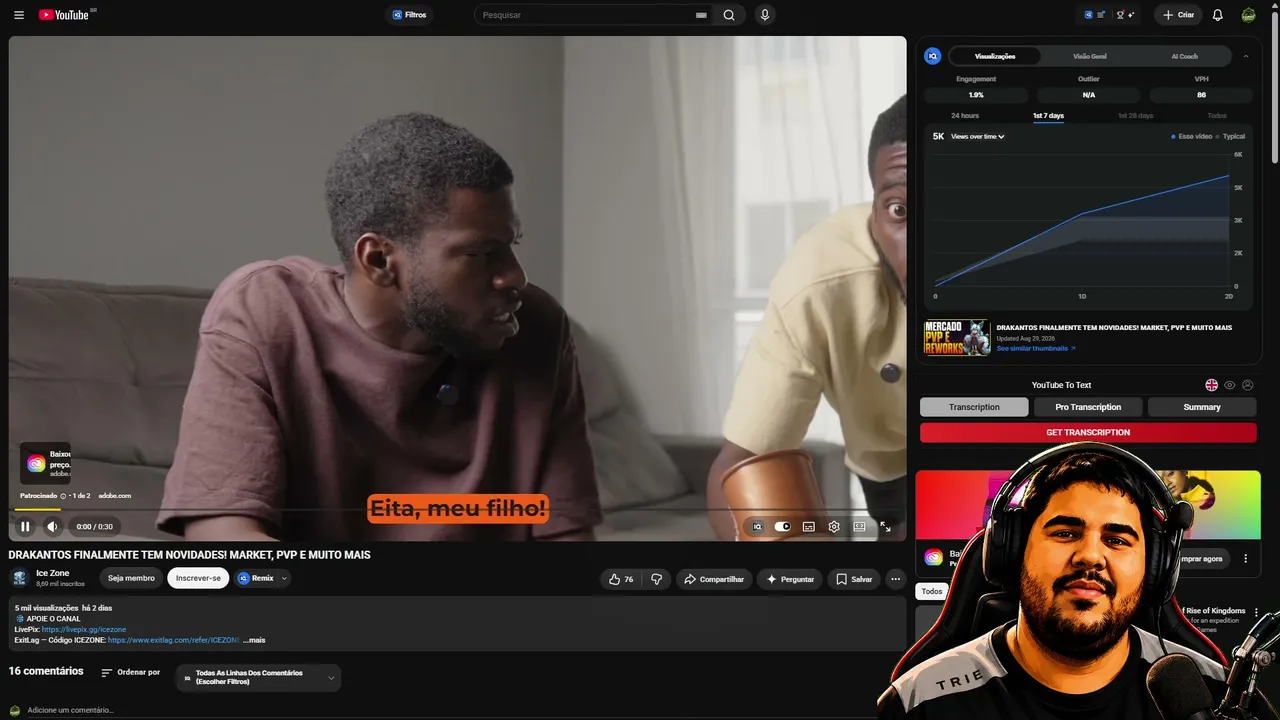Click the Perguntar ask button
Screen dimensions: 1280x720
point(790,579)
